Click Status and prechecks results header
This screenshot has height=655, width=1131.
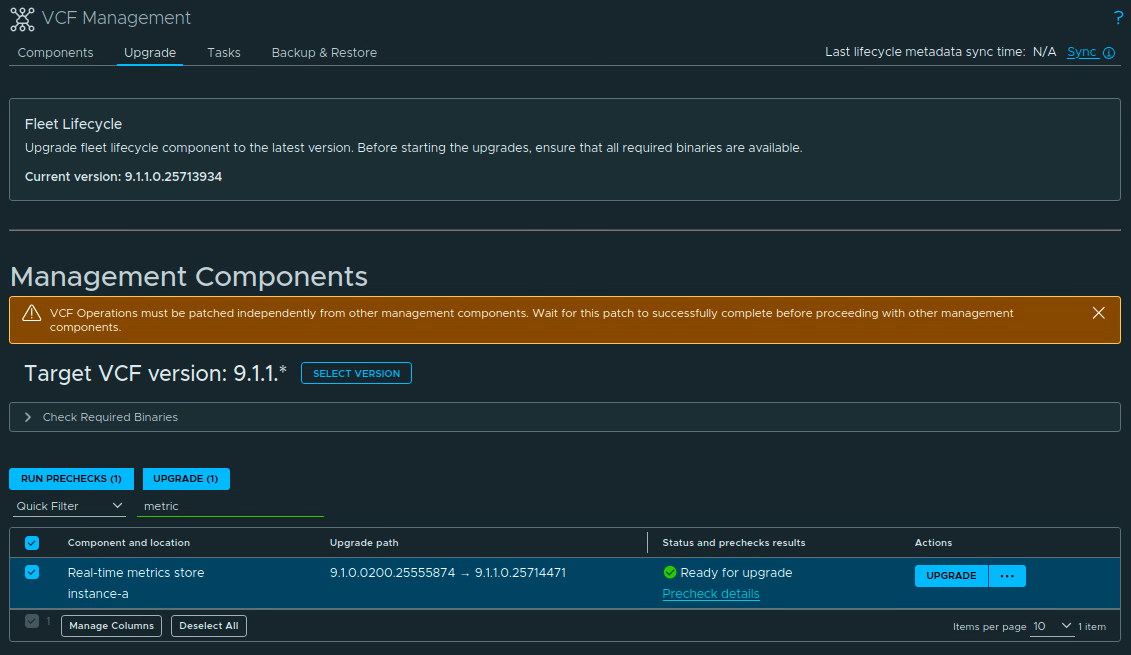[x=734, y=542]
